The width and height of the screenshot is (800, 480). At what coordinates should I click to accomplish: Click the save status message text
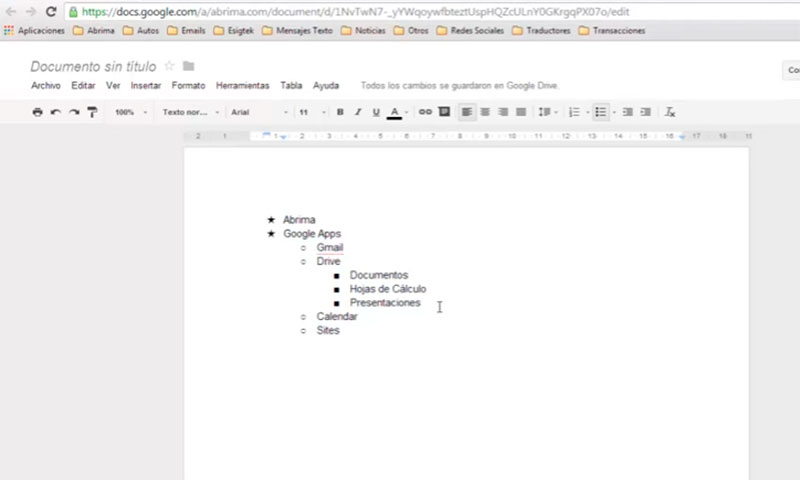click(460, 85)
